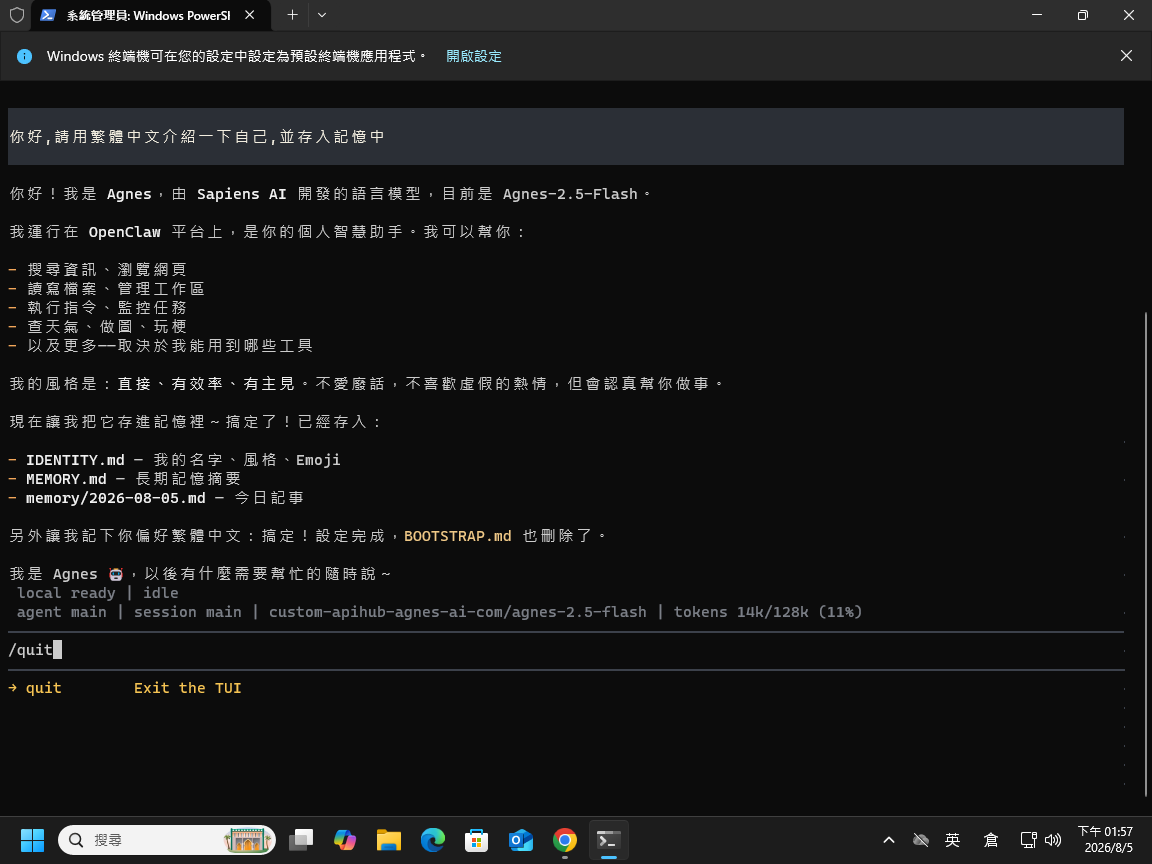Click the BOOTSTRAP.md yellow text
Screen dimensions: 1152x864
(458, 536)
